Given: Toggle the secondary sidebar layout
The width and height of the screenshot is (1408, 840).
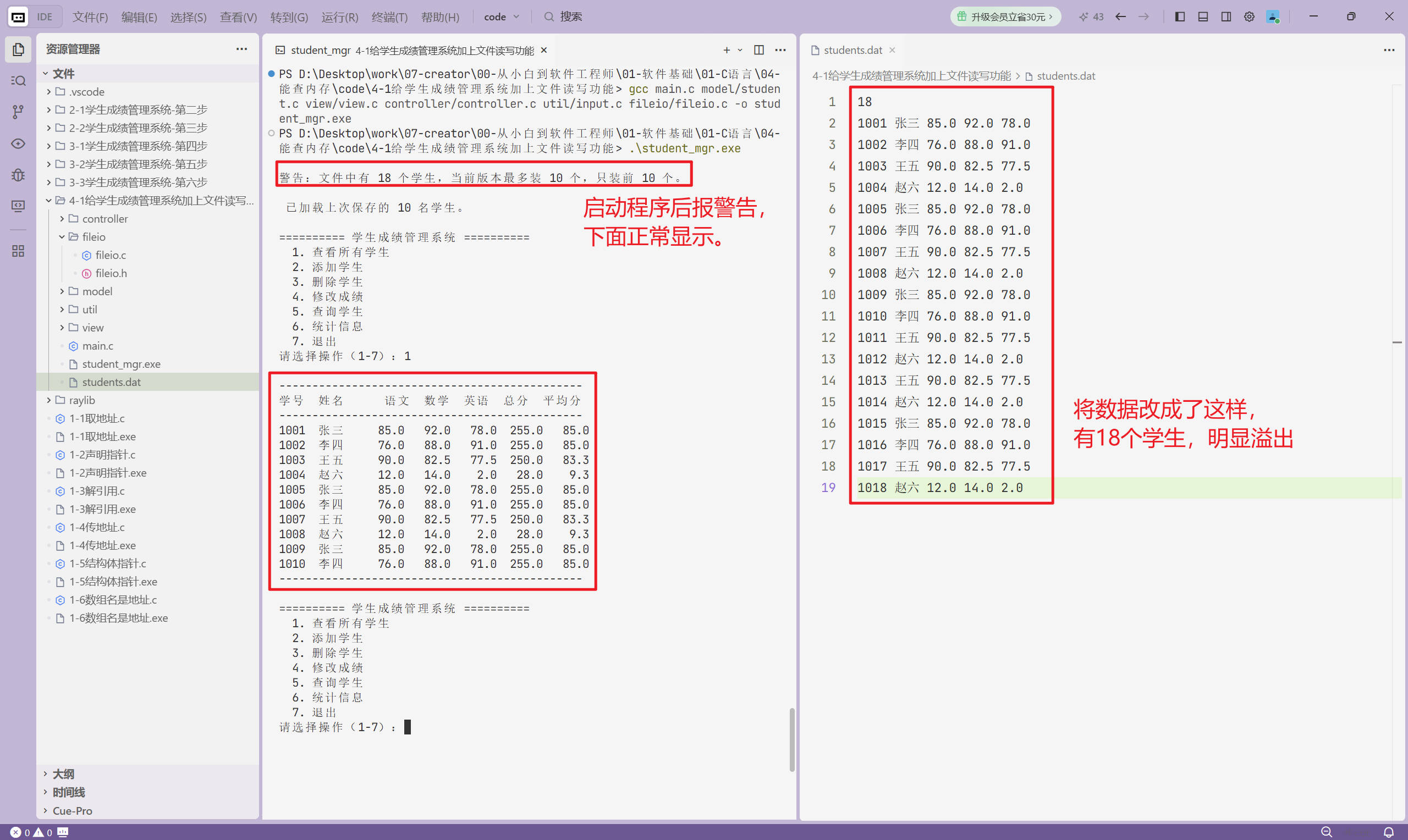Looking at the screenshot, I should tap(1226, 16).
